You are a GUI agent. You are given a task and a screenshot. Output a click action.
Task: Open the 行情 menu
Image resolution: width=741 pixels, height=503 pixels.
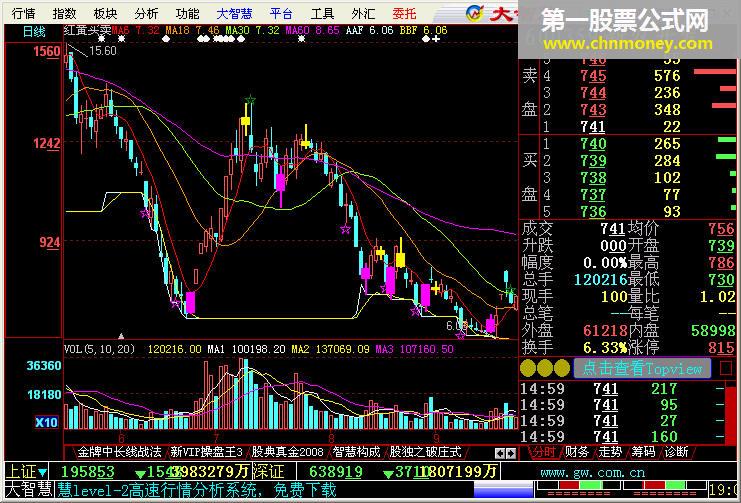[x=23, y=13]
